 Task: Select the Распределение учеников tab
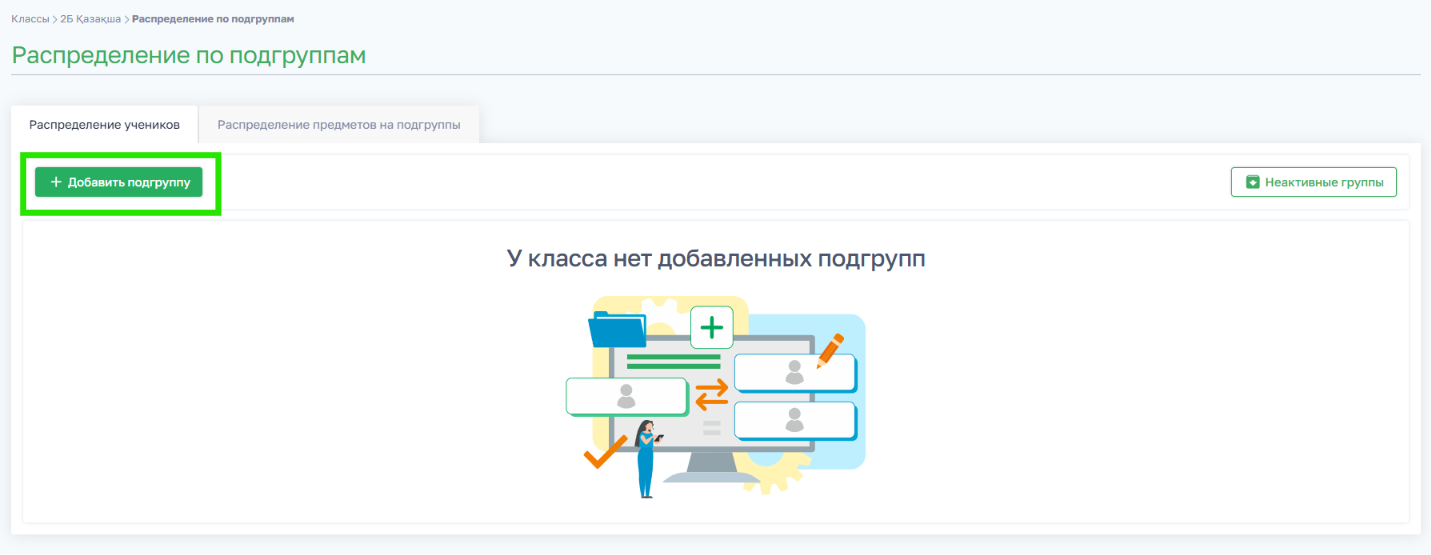[104, 125]
